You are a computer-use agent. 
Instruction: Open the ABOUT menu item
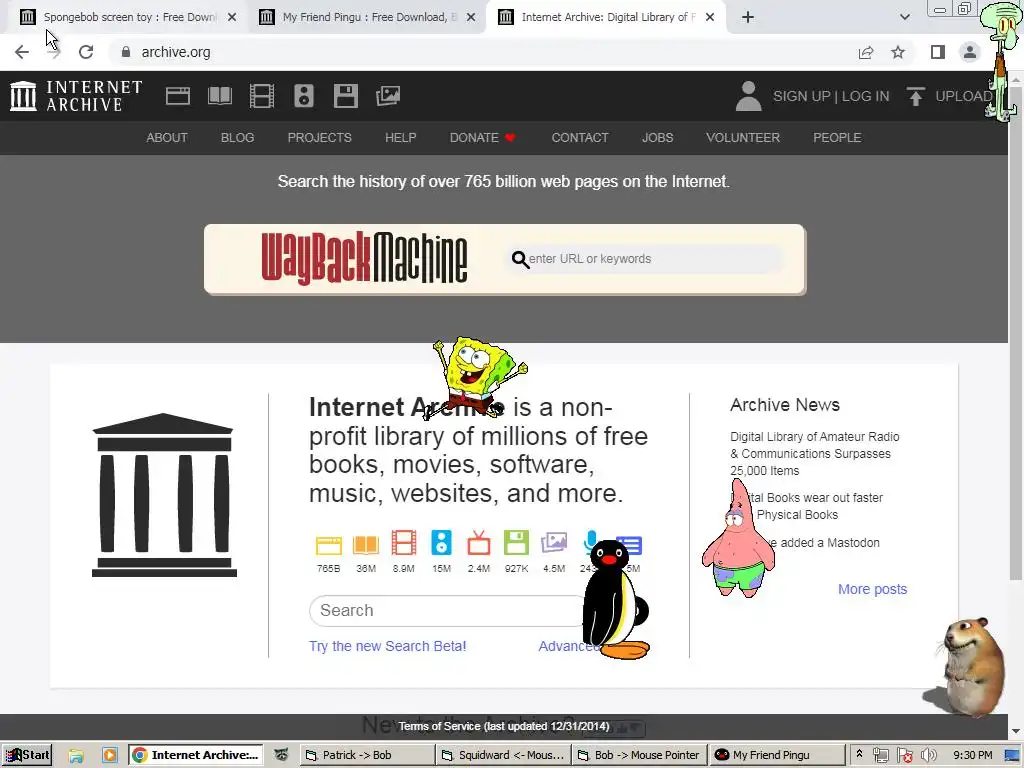point(167,138)
